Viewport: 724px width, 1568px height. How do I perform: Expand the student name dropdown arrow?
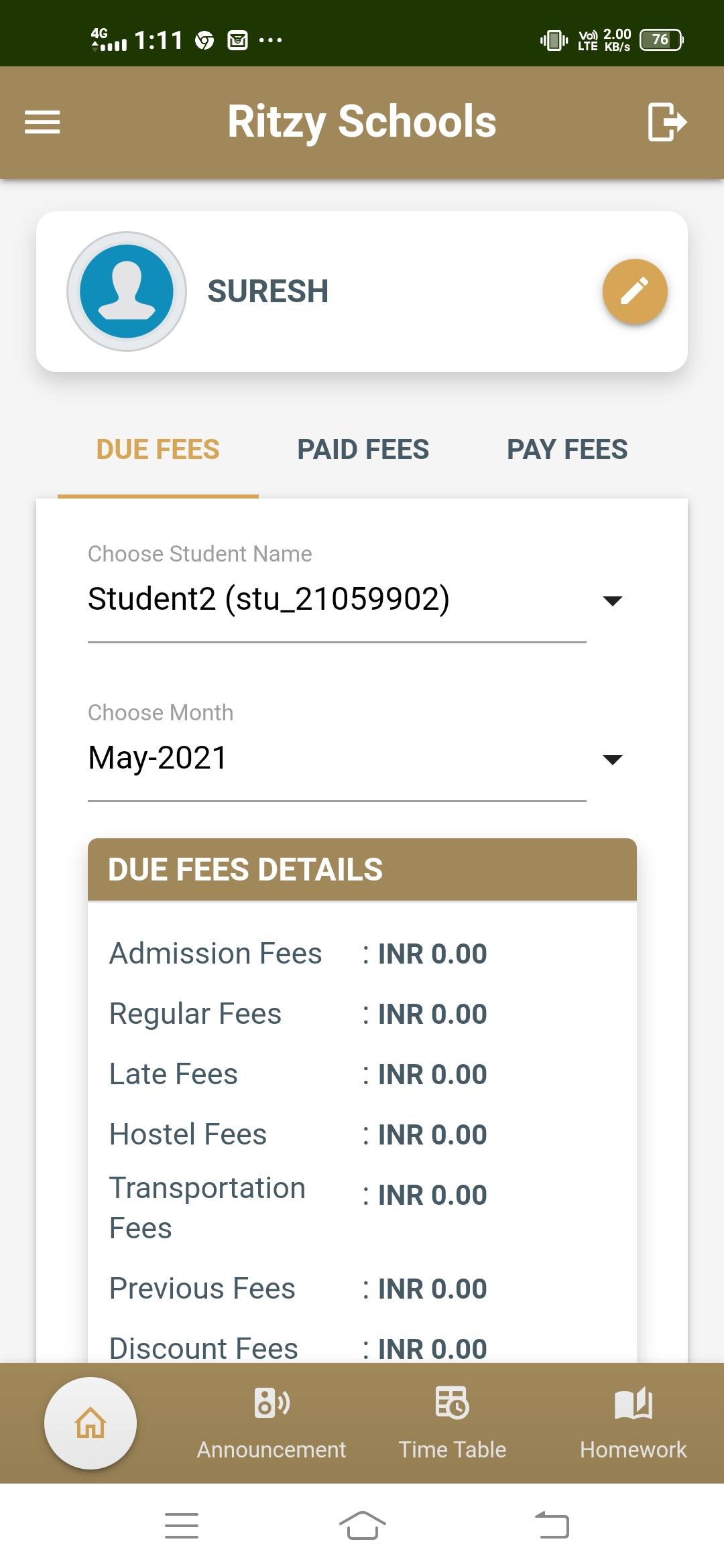(613, 600)
